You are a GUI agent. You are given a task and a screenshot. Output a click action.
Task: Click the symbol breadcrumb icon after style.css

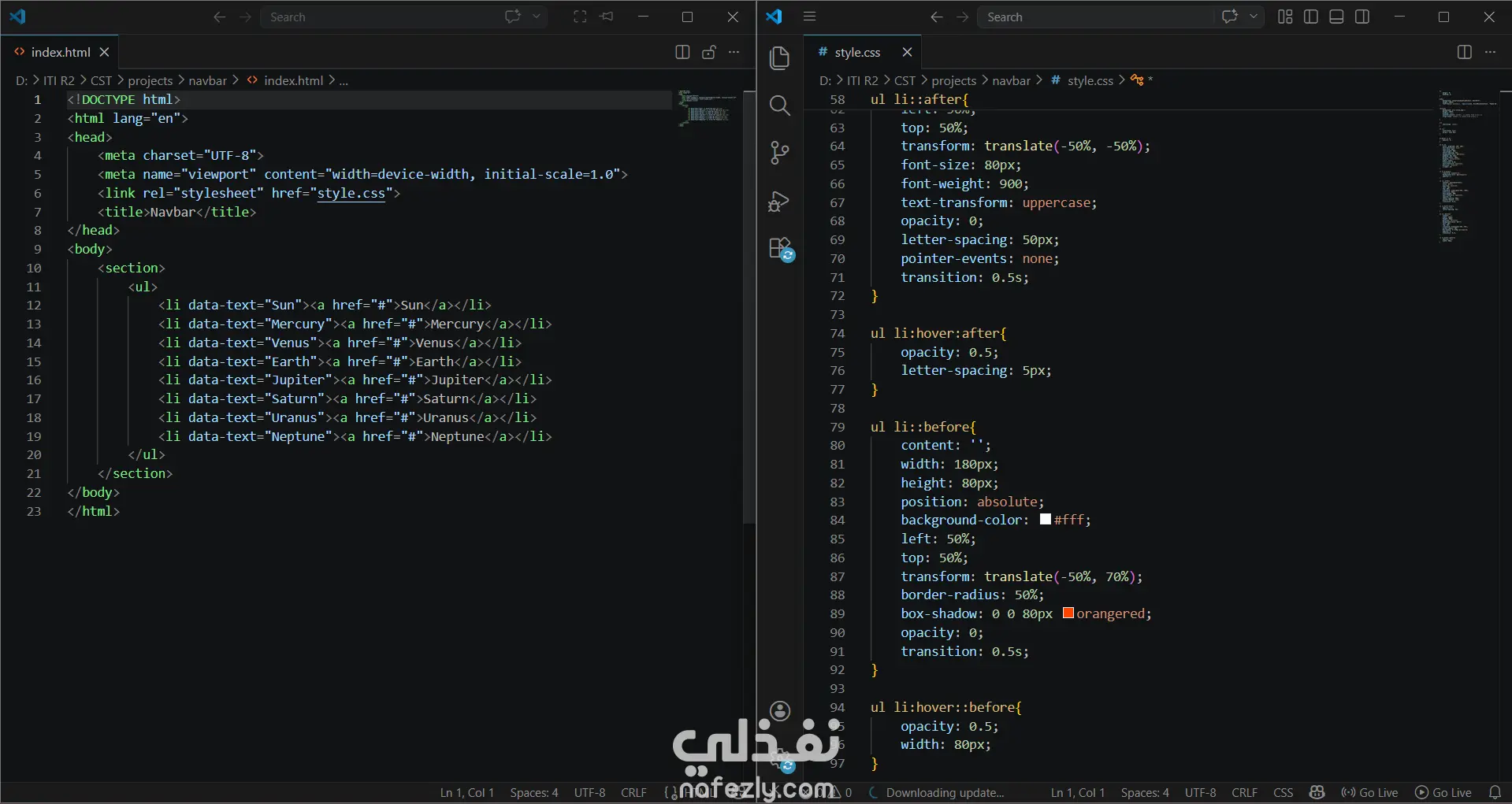(x=1137, y=80)
